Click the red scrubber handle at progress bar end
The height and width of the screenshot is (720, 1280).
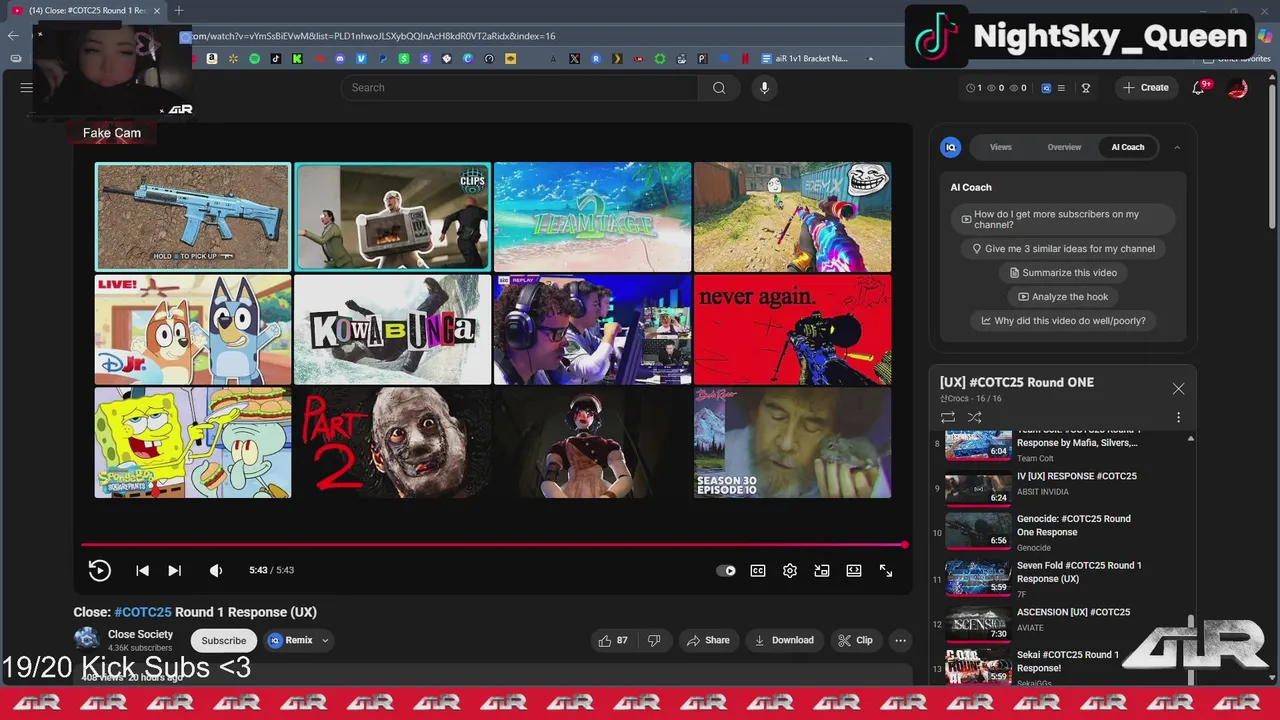tap(904, 545)
